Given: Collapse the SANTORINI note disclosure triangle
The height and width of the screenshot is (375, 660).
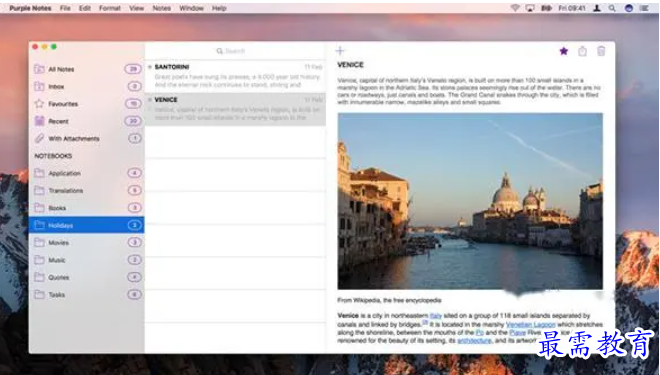Looking at the screenshot, I should click(149, 67).
